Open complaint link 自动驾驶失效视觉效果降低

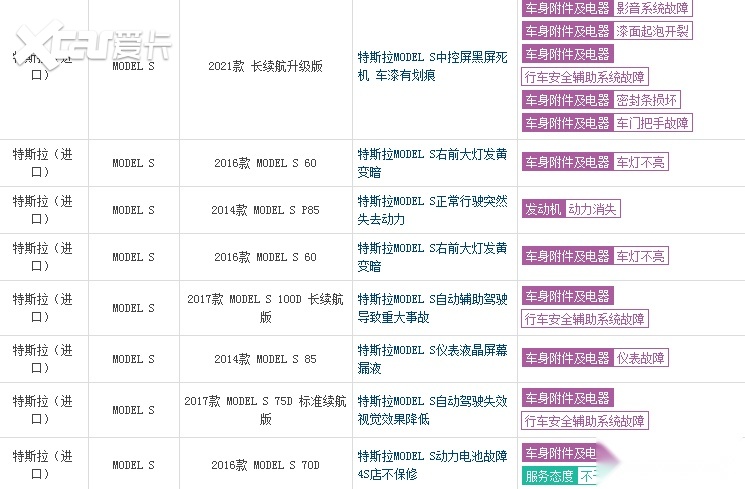432,410
